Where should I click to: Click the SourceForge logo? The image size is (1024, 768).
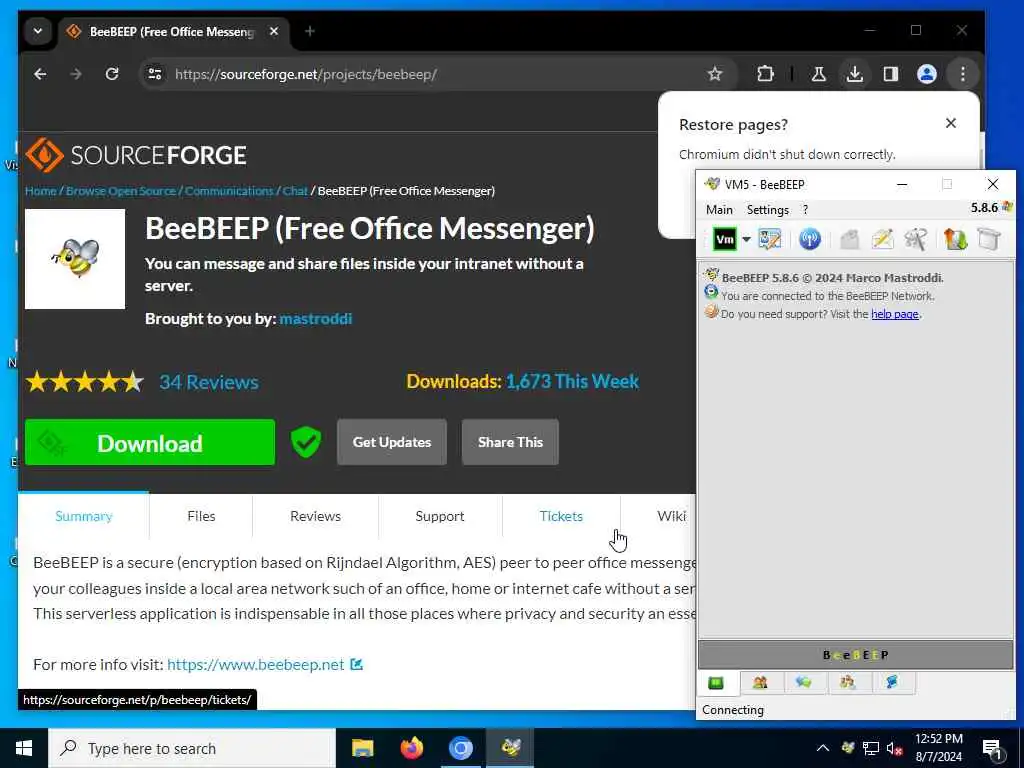click(136, 155)
